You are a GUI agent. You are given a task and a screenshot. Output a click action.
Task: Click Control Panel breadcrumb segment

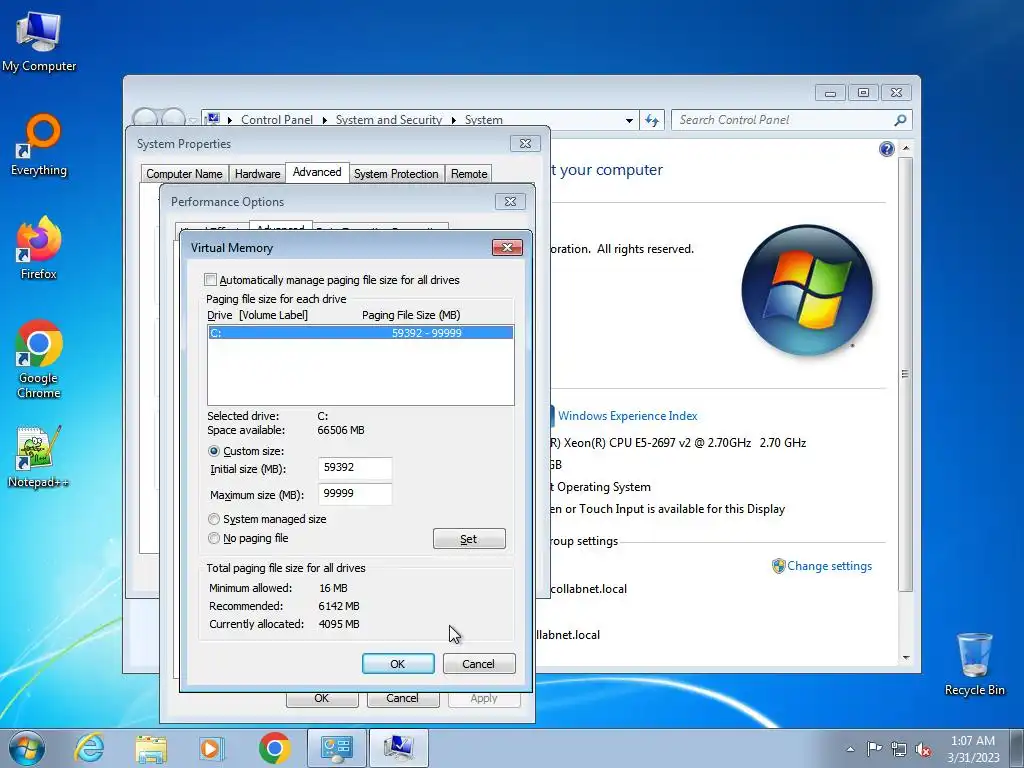click(277, 120)
